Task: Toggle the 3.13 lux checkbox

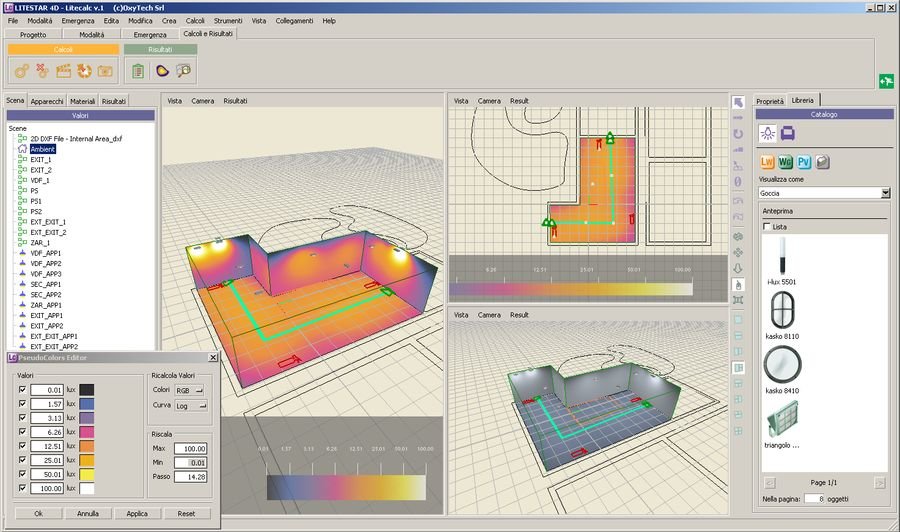Action: [22, 418]
